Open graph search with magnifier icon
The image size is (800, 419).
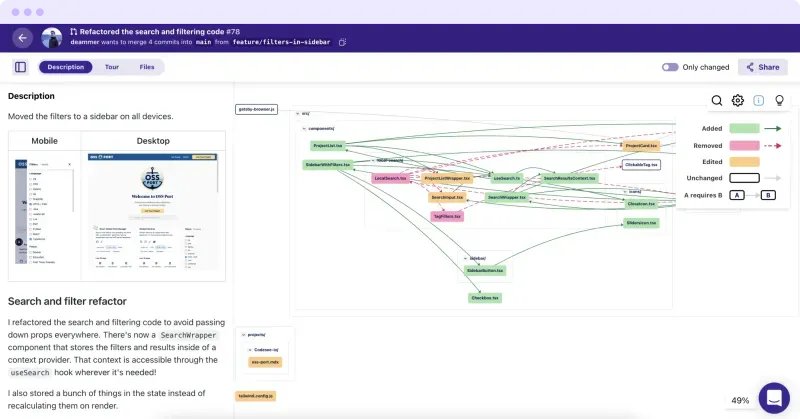[x=717, y=101]
